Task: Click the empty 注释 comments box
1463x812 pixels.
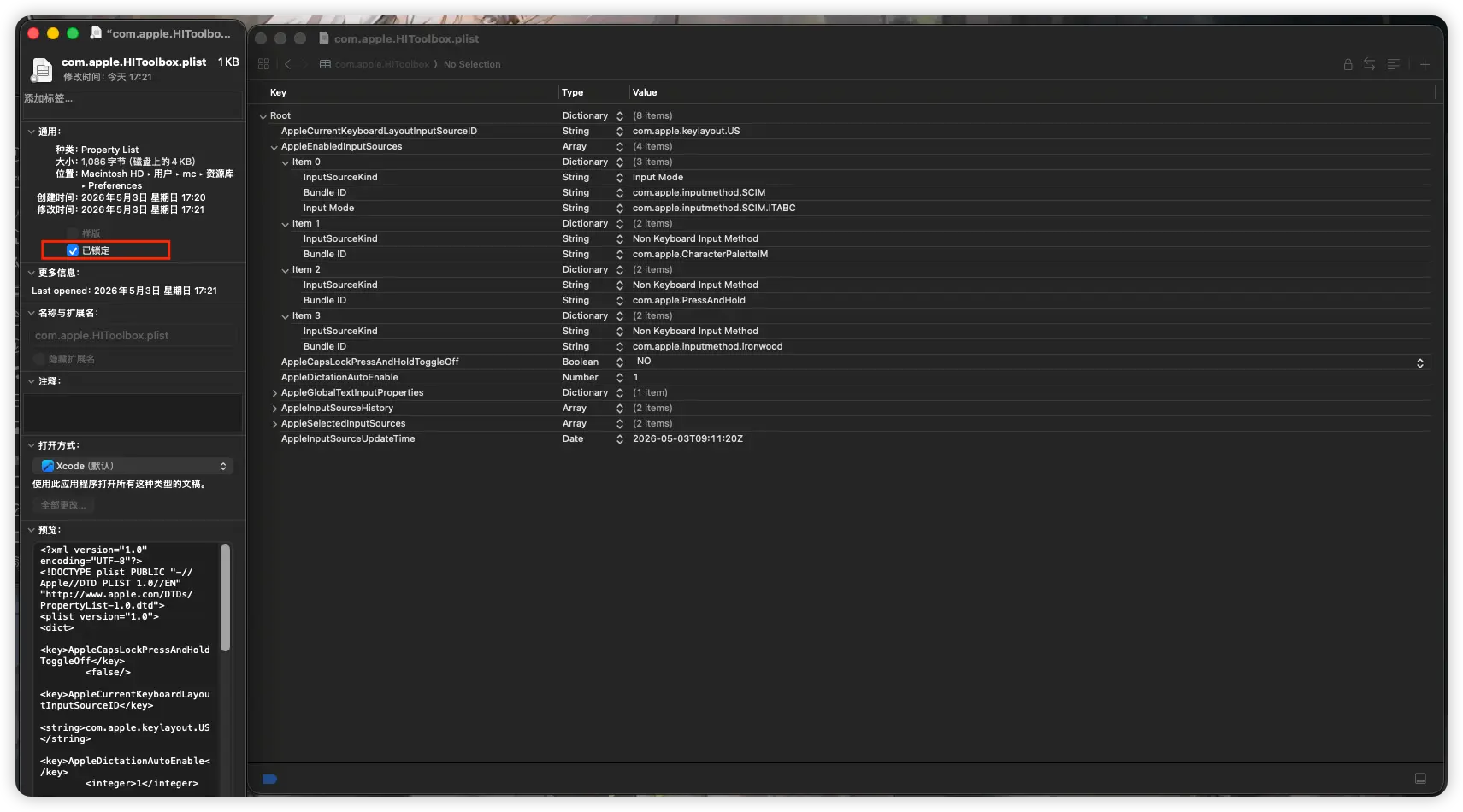Action: 132,412
